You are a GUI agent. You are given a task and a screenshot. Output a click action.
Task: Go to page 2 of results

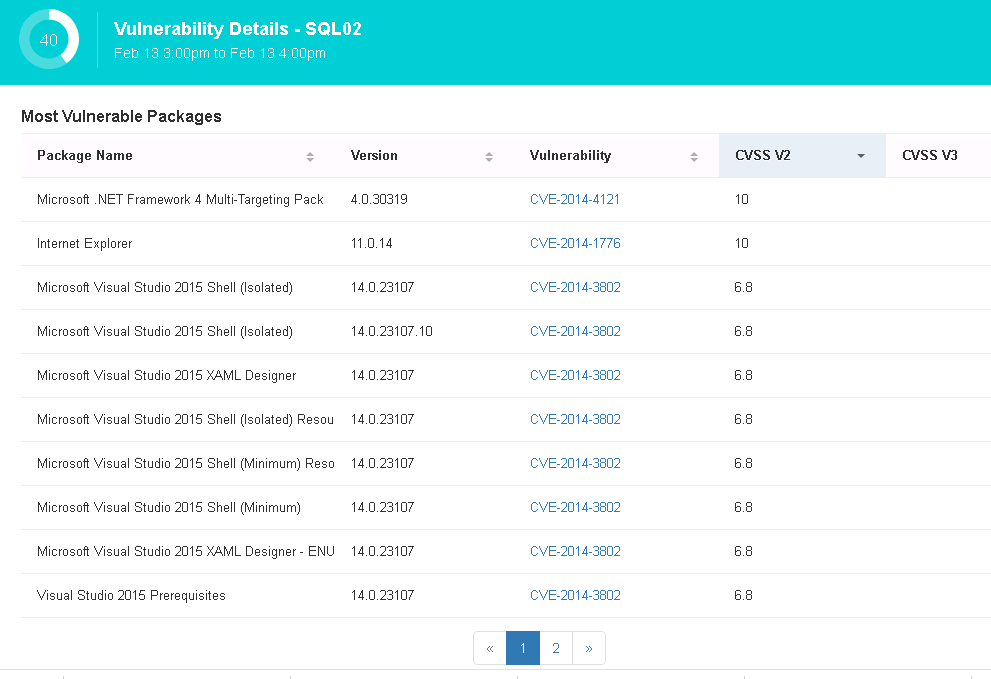click(x=556, y=648)
